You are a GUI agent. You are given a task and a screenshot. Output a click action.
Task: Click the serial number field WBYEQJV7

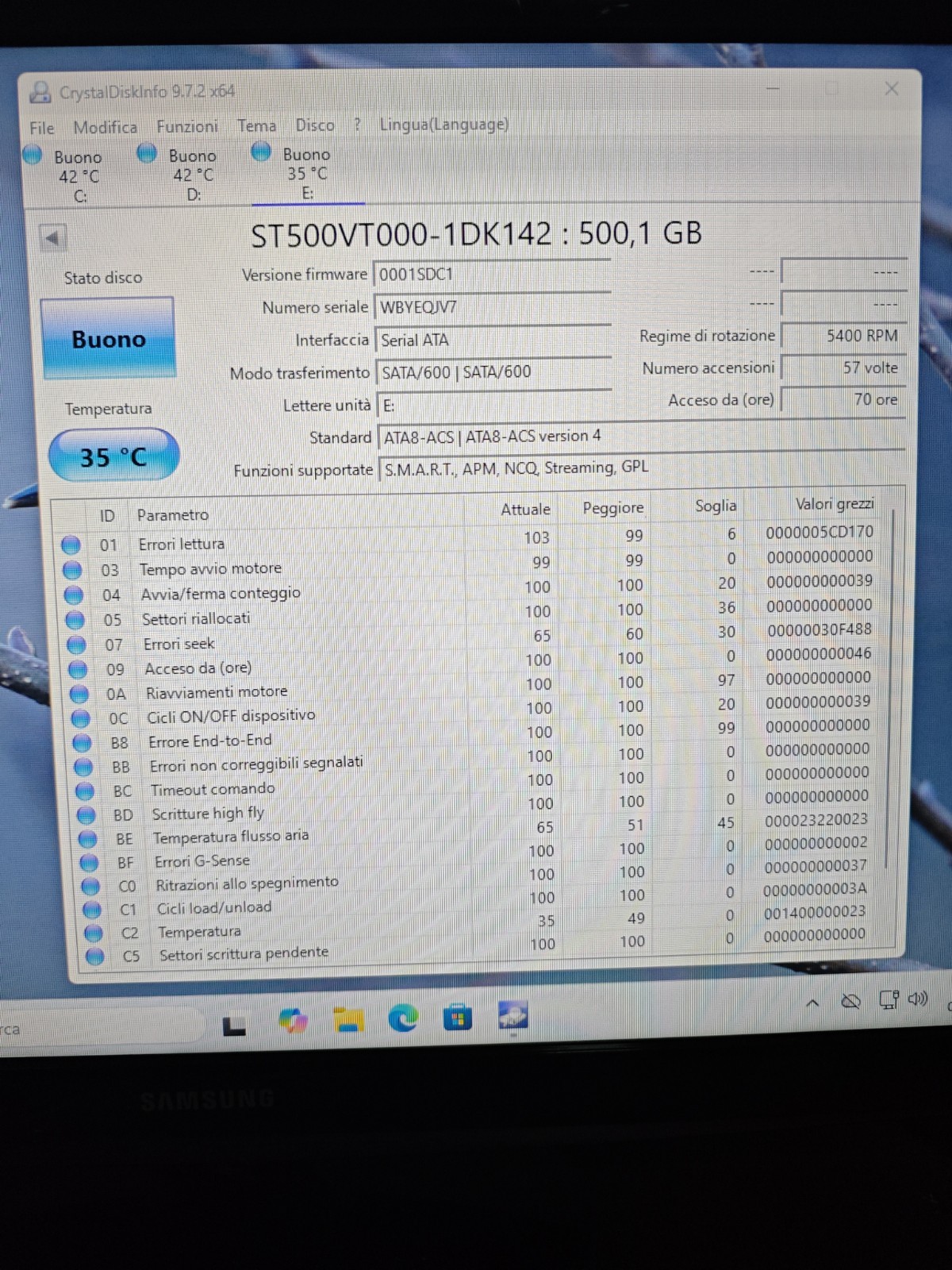tap(492, 306)
